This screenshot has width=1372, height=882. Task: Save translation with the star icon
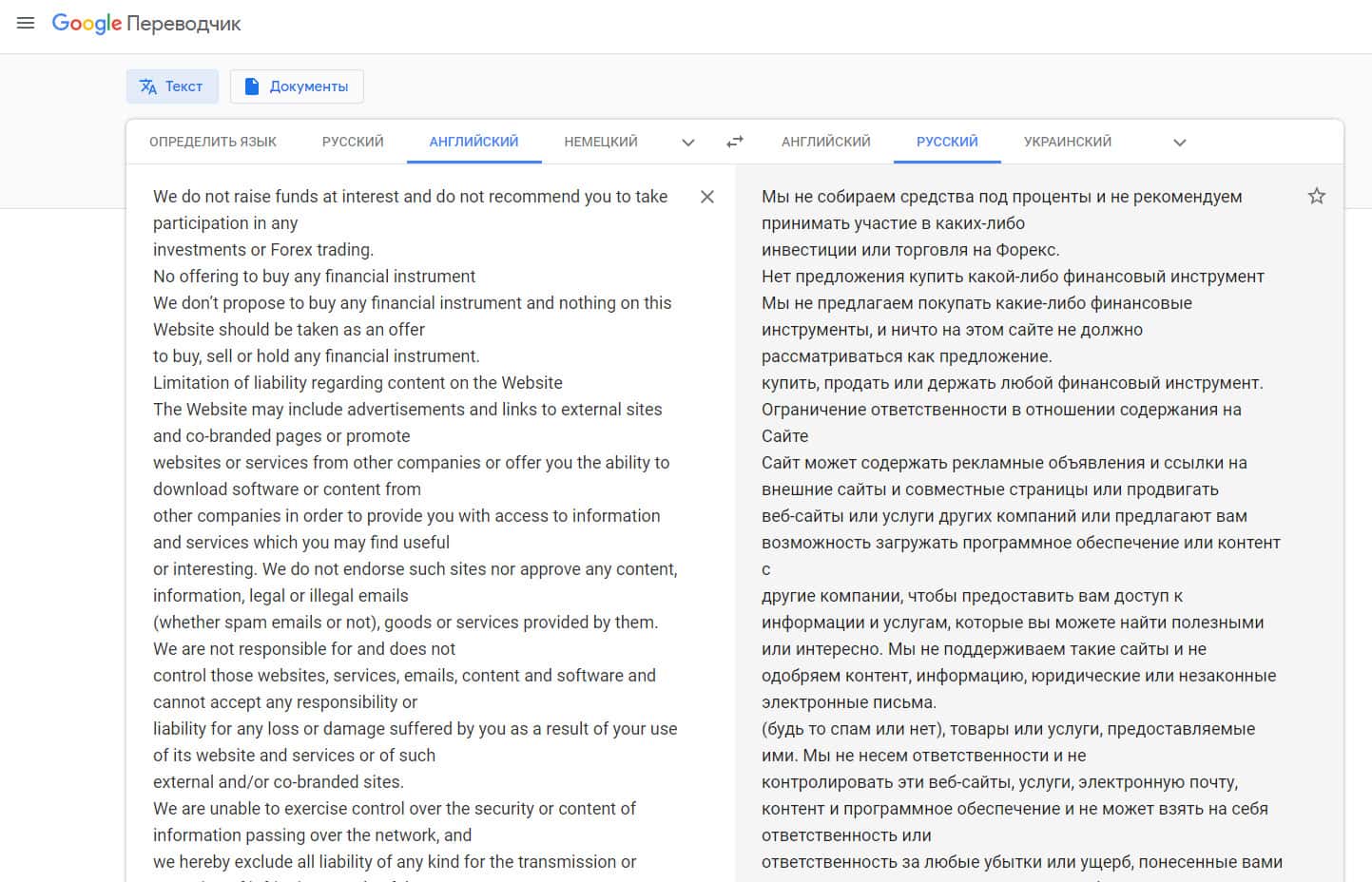tap(1316, 196)
